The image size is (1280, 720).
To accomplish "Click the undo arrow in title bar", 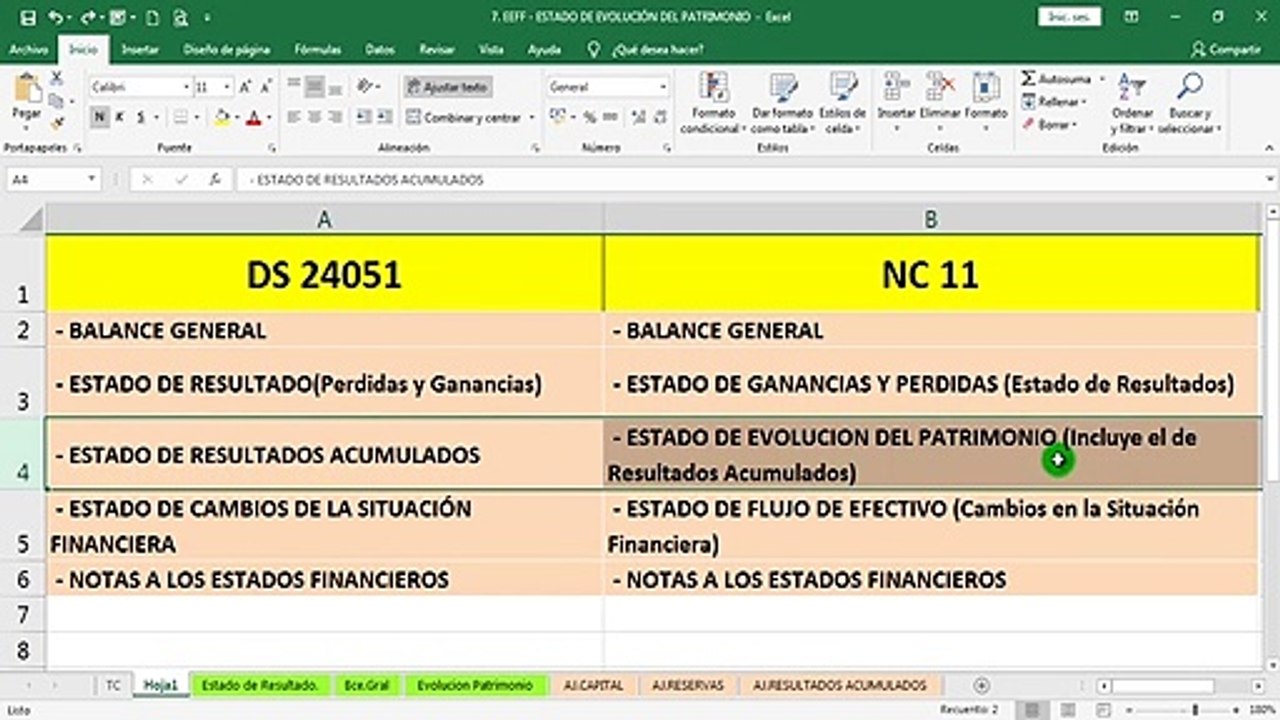I will click(x=54, y=17).
